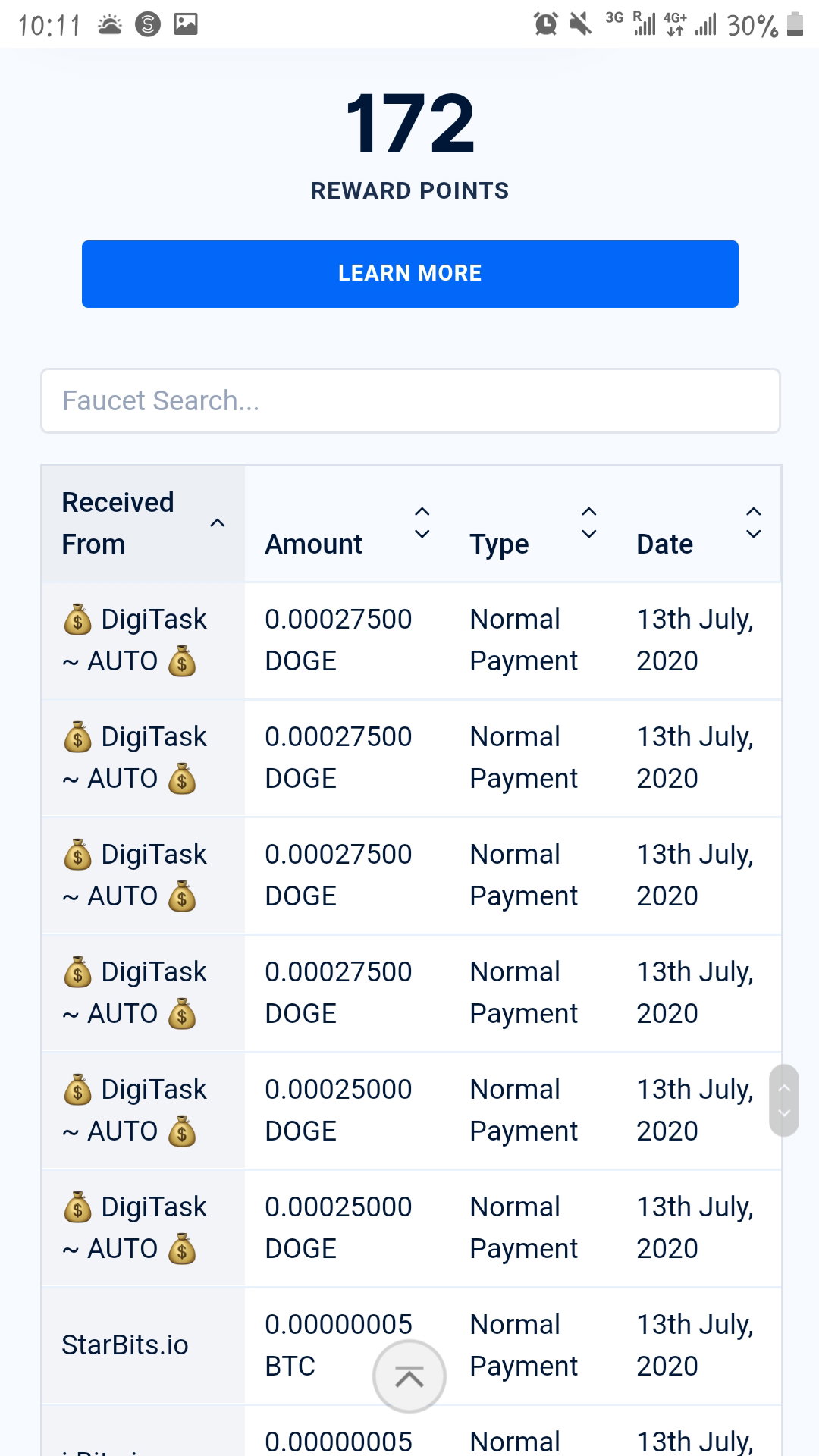The image size is (819, 1456).
Task: Toggle Received From ascending sort arrow
Action: point(218,522)
